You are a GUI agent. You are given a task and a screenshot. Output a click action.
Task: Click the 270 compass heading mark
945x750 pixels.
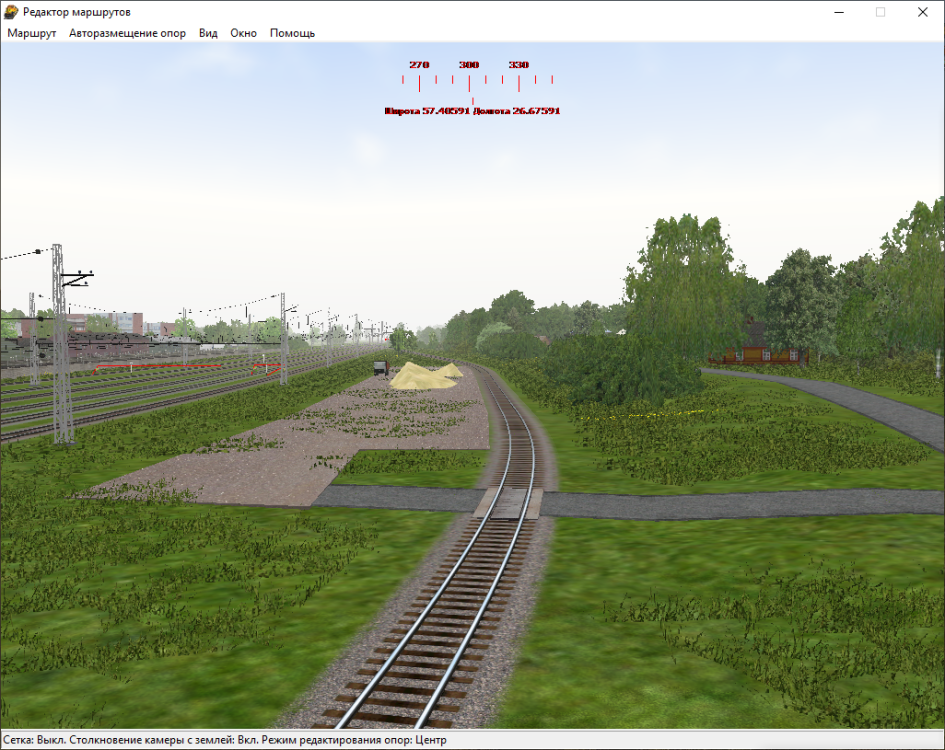point(419,65)
